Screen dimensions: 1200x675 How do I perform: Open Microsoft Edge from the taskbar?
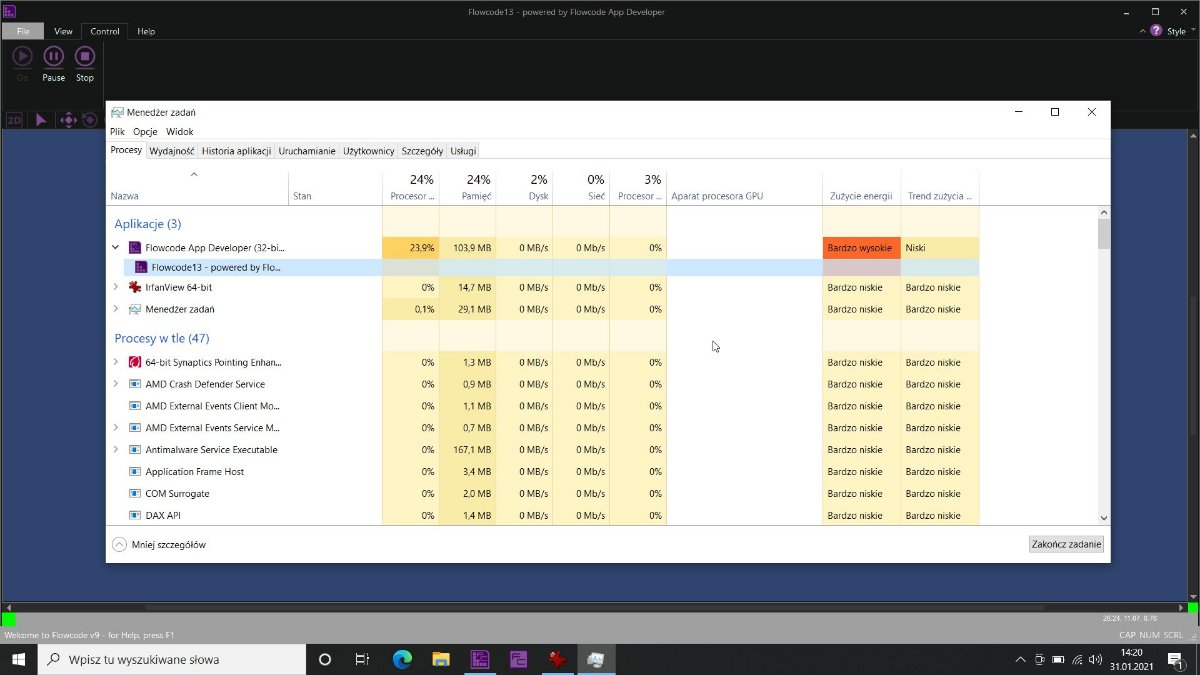tap(402, 660)
